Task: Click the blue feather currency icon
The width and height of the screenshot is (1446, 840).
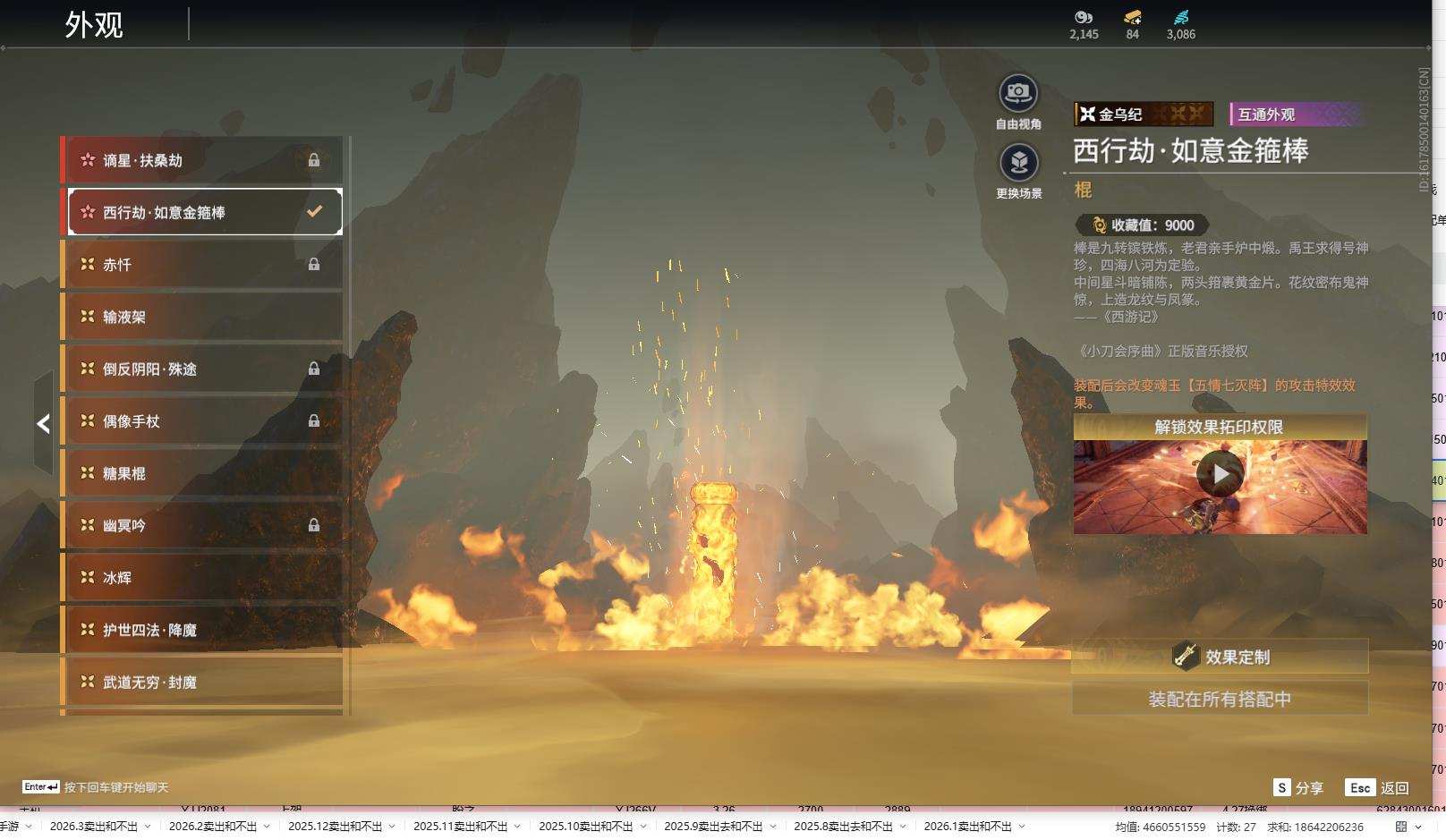Action: [x=1180, y=17]
